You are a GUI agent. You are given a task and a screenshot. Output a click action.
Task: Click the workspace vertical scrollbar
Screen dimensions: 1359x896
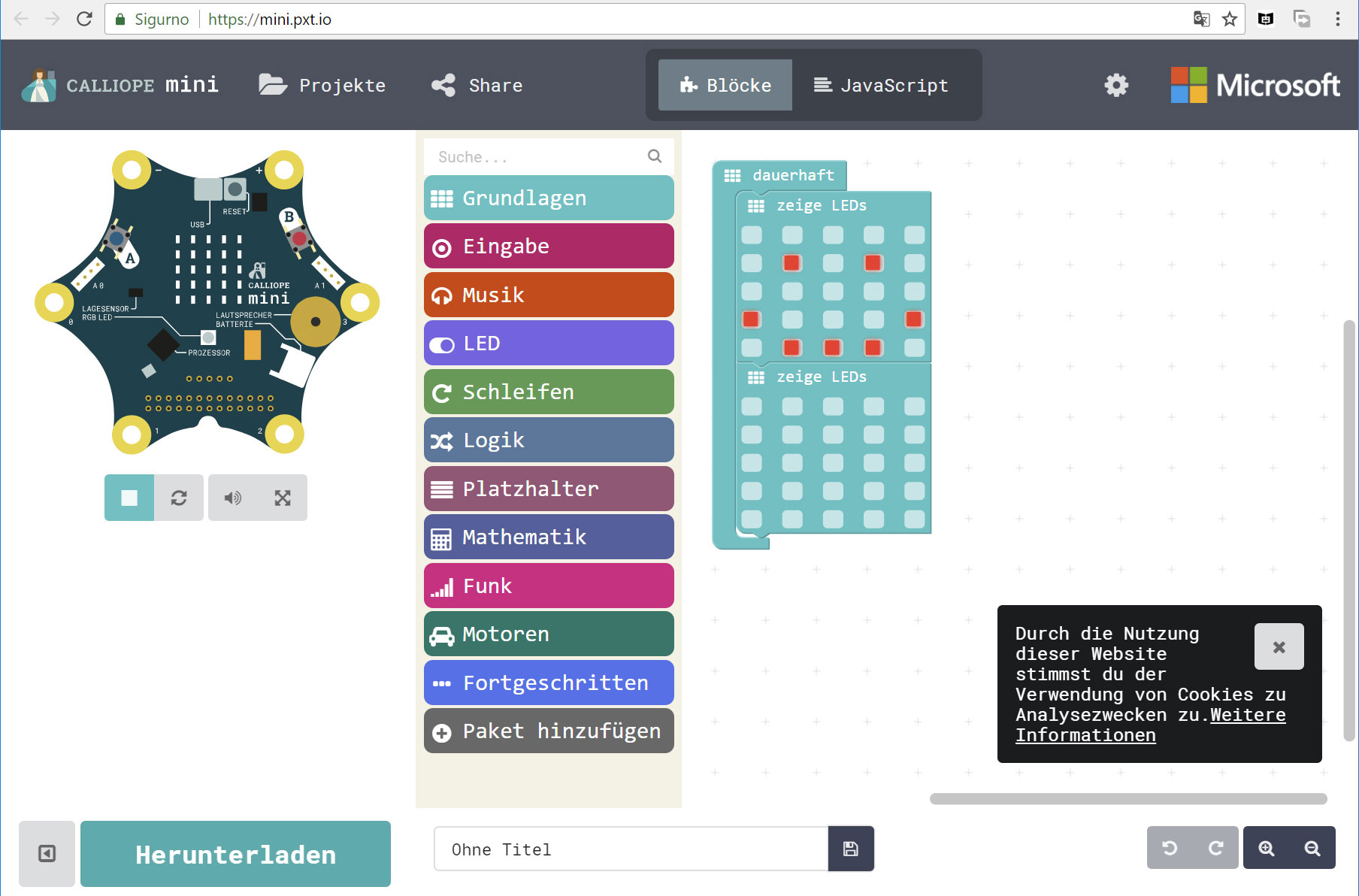click(x=1349, y=531)
